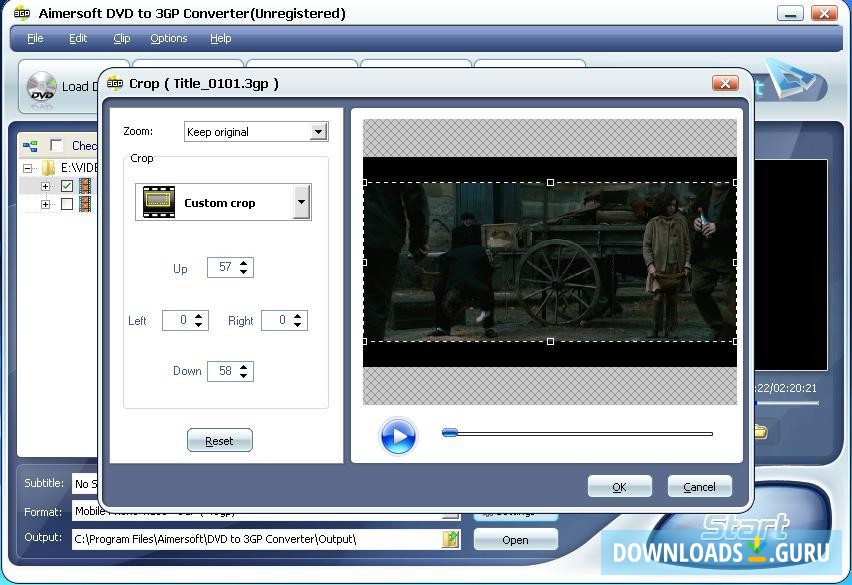Viewport: 852px width, 585px height.
Task: Expand the first checked title node
Action: [x=46, y=186]
